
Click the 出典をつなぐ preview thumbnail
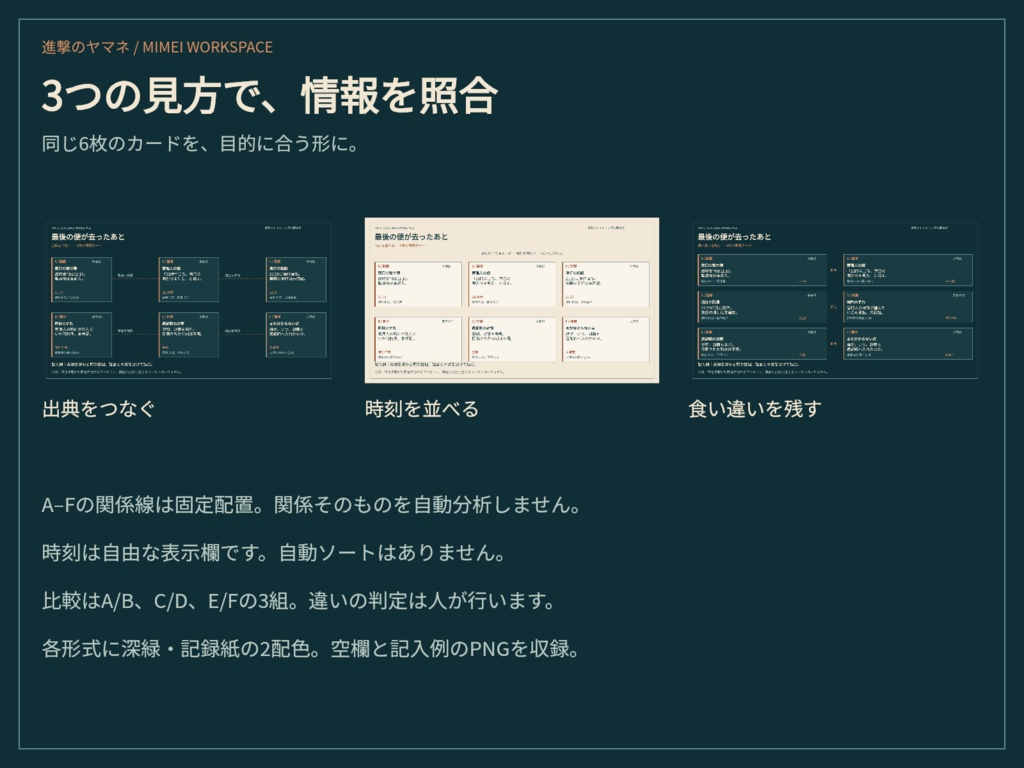click(x=188, y=300)
